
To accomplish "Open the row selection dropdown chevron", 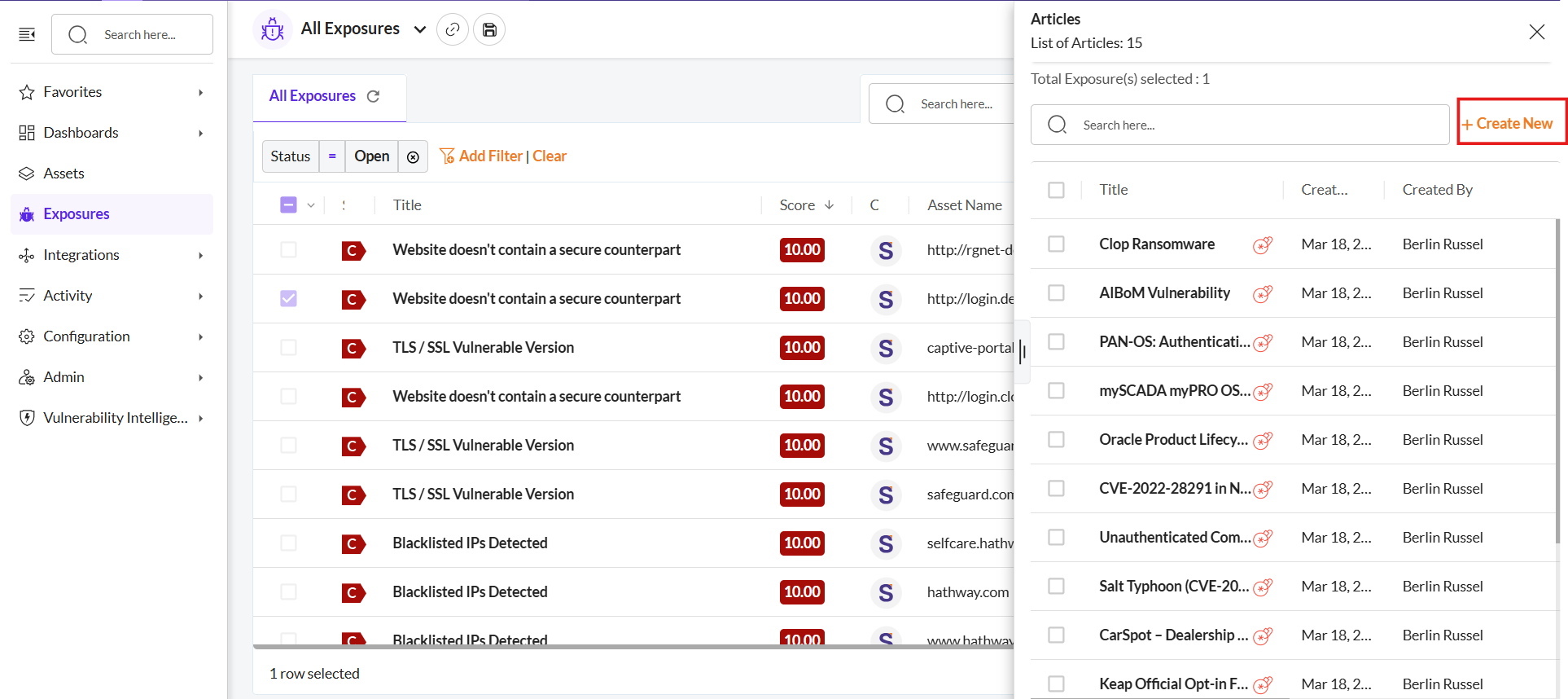I will coord(311,205).
